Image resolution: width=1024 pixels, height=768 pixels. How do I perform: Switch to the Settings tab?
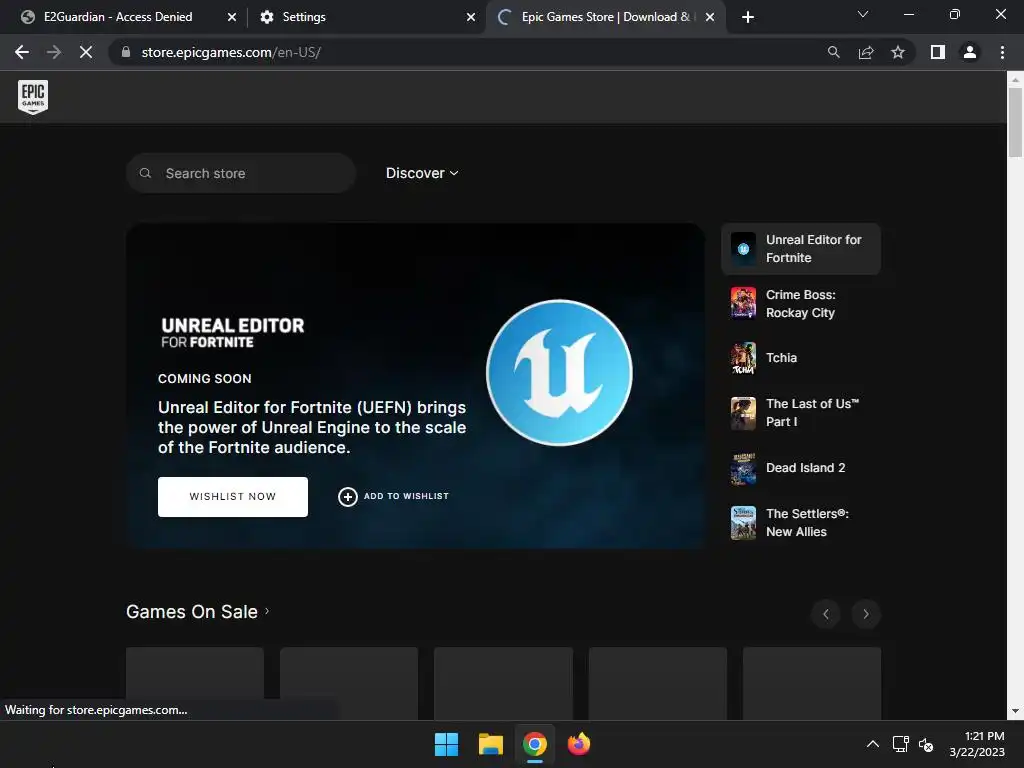tap(304, 17)
